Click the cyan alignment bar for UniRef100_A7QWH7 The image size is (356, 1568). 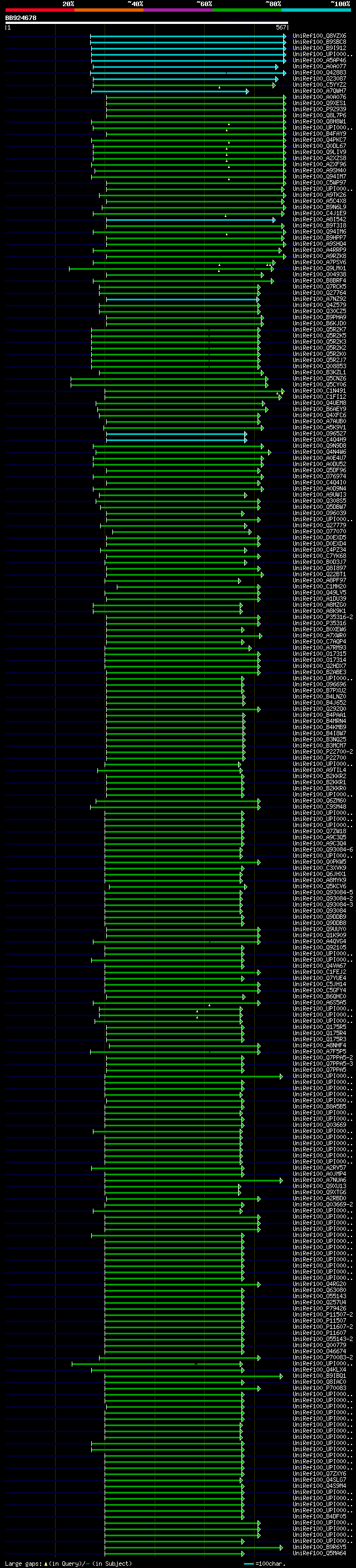coord(170,91)
